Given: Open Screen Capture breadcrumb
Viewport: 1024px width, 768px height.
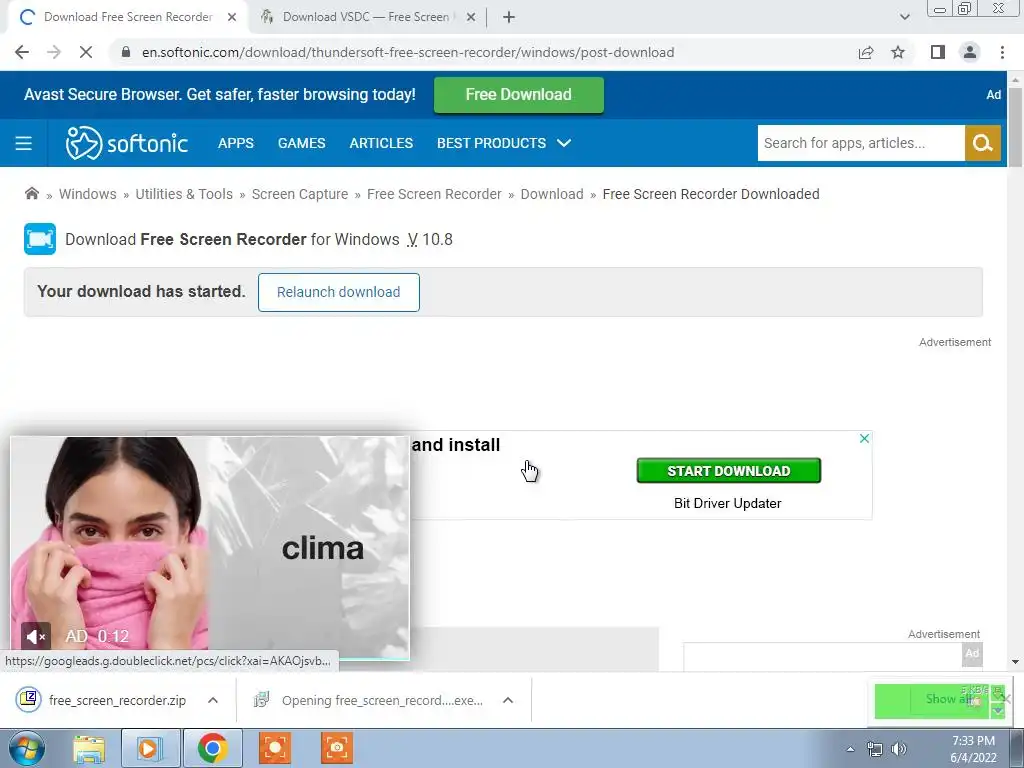Looking at the screenshot, I should pos(300,194).
